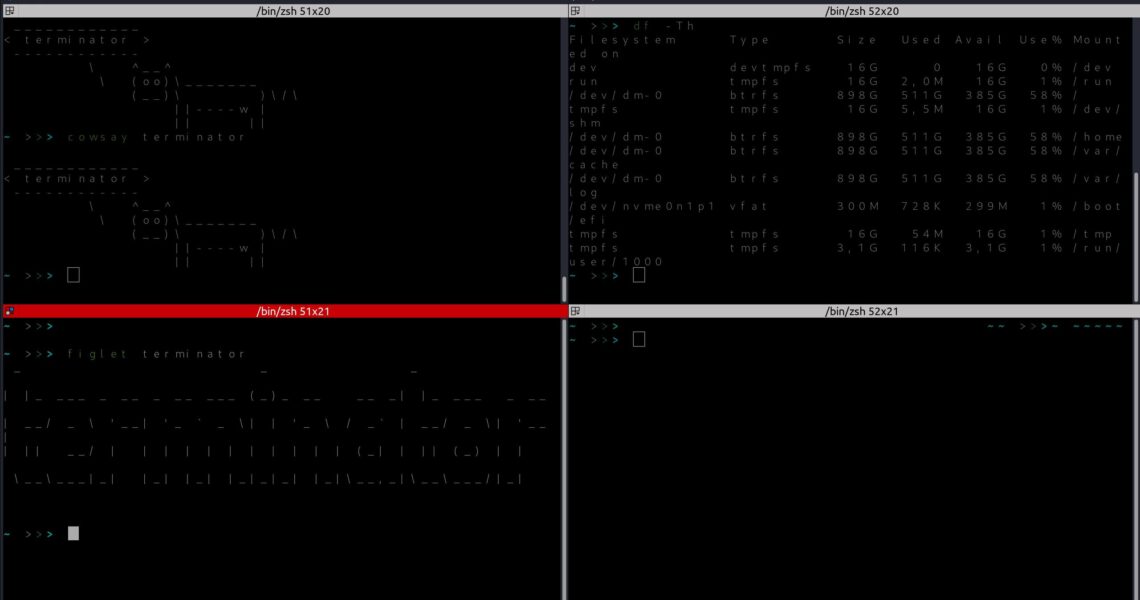Click the 'figlet terminator' command line
Image resolution: width=1140 pixels, height=600 pixels.
[156, 354]
